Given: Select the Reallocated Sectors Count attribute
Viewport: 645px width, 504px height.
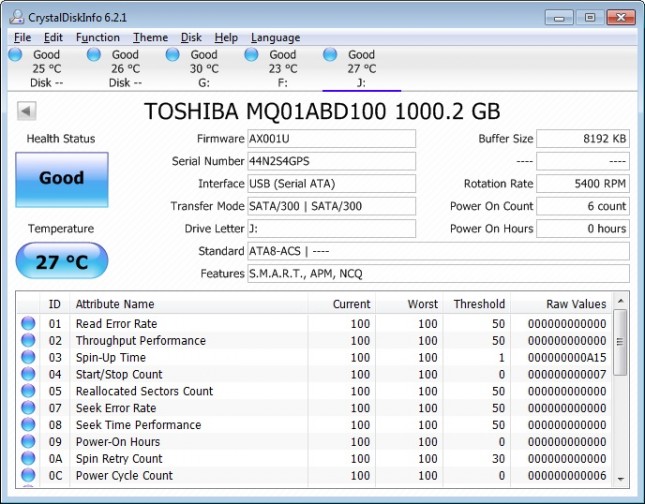Looking at the screenshot, I should 144,391.
